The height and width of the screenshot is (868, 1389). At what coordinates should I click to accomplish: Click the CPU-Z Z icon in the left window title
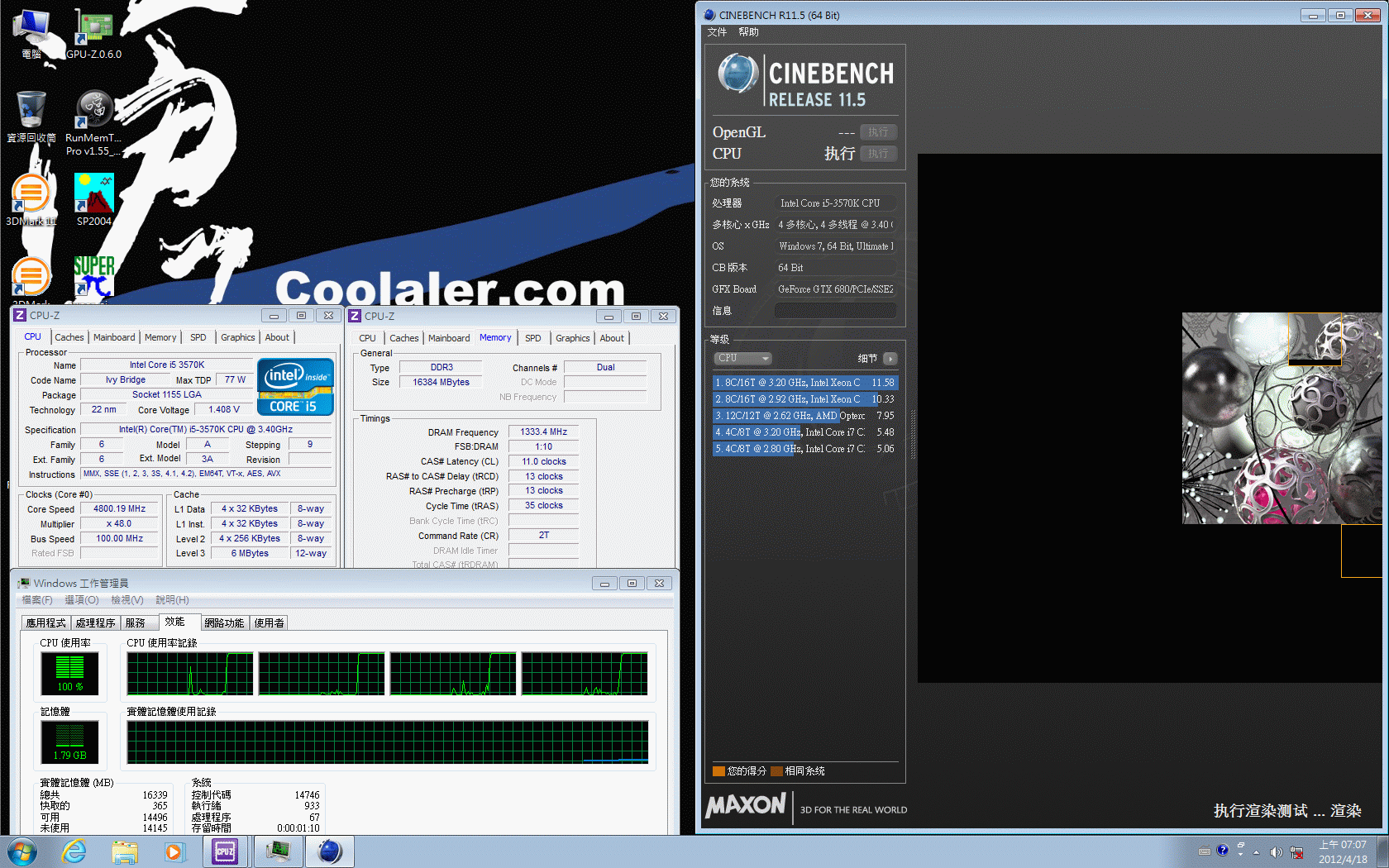point(20,315)
